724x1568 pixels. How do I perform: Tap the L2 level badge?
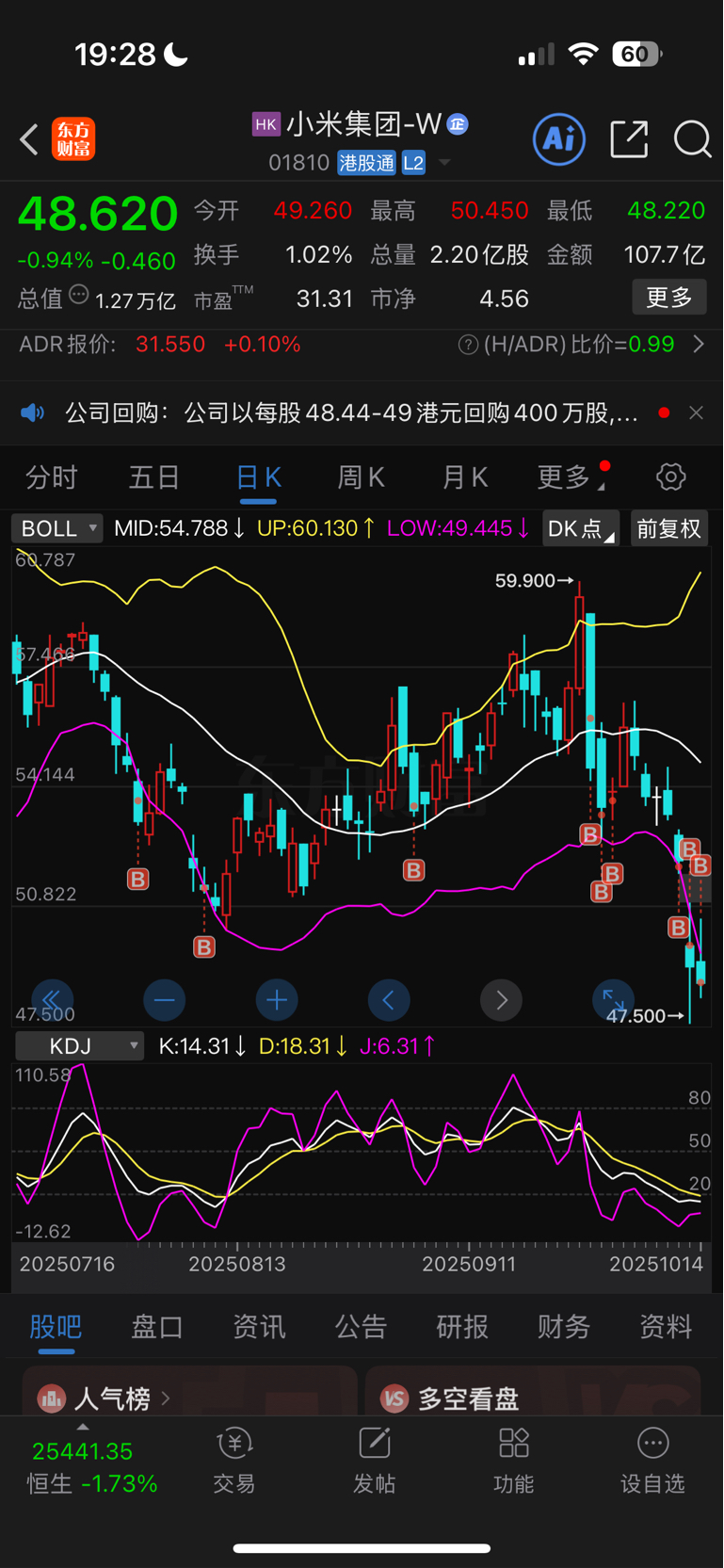click(413, 163)
